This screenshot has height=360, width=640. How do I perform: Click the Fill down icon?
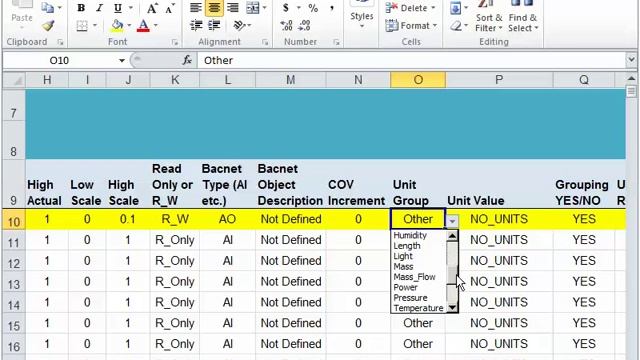(x=455, y=8)
